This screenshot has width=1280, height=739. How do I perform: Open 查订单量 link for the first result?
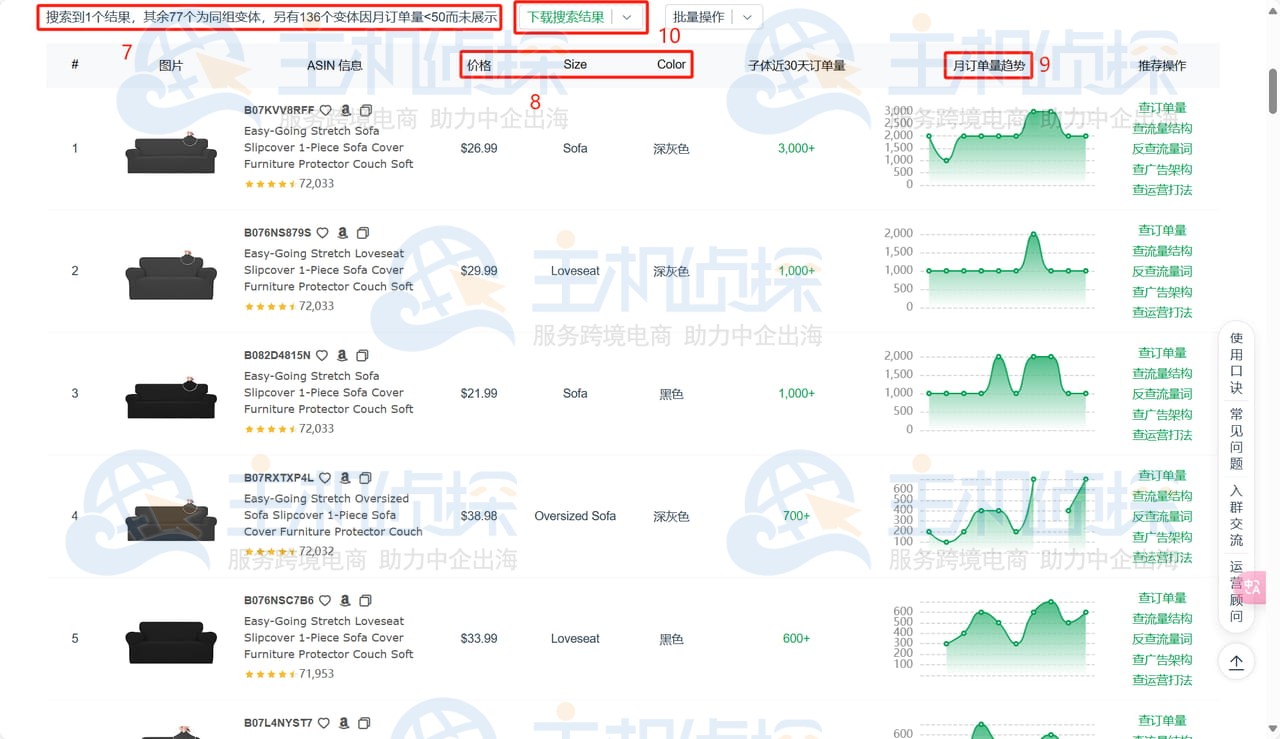[x=1161, y=107]
